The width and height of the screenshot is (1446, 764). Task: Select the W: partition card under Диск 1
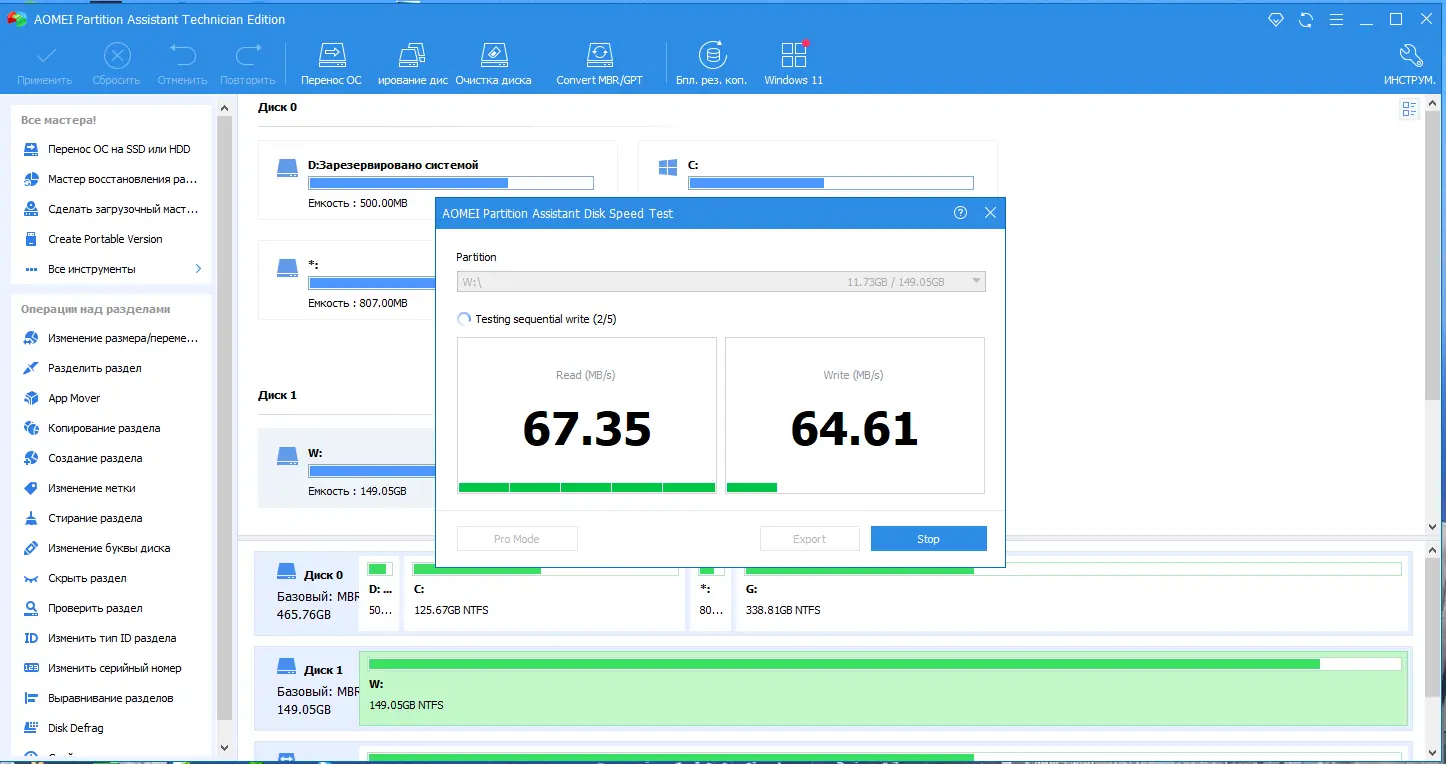346,468
